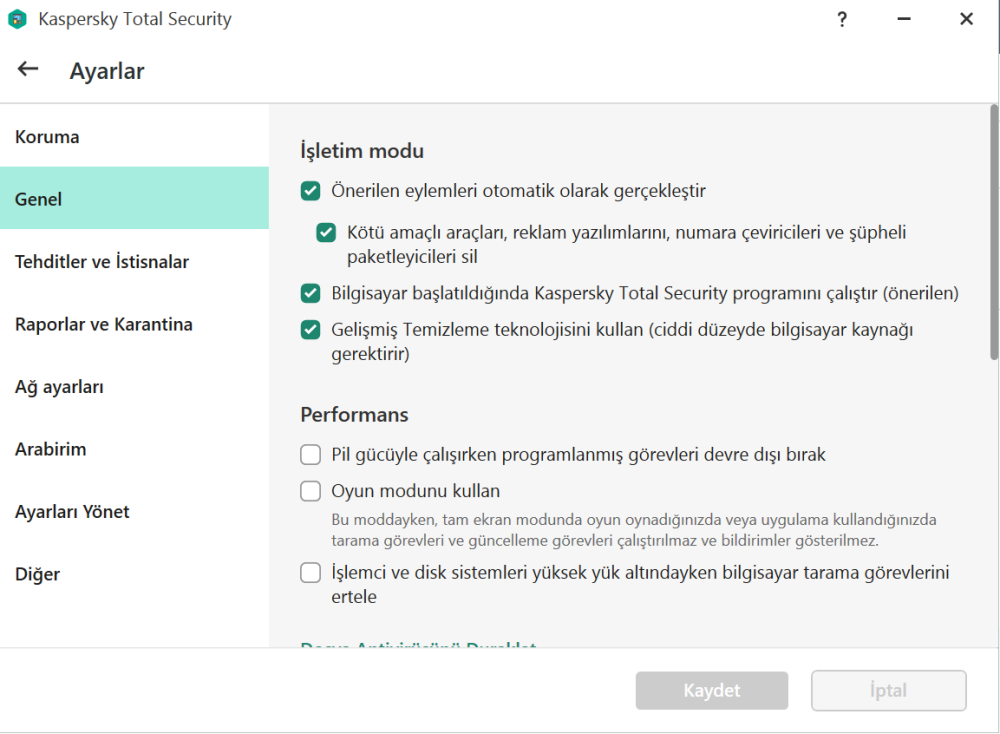Uncheck Kötü amaçlı araçları sil checkbox
Screen dimensions: 1000x734
[327, 233]
